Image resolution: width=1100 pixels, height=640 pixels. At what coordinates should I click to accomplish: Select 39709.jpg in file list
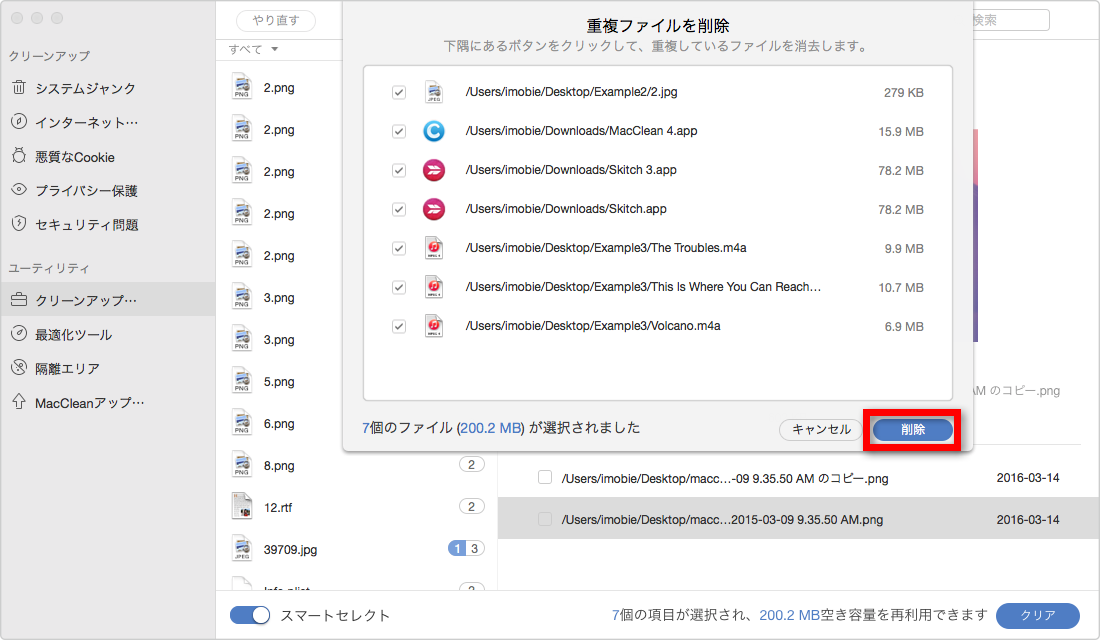[x=357, y=549]
